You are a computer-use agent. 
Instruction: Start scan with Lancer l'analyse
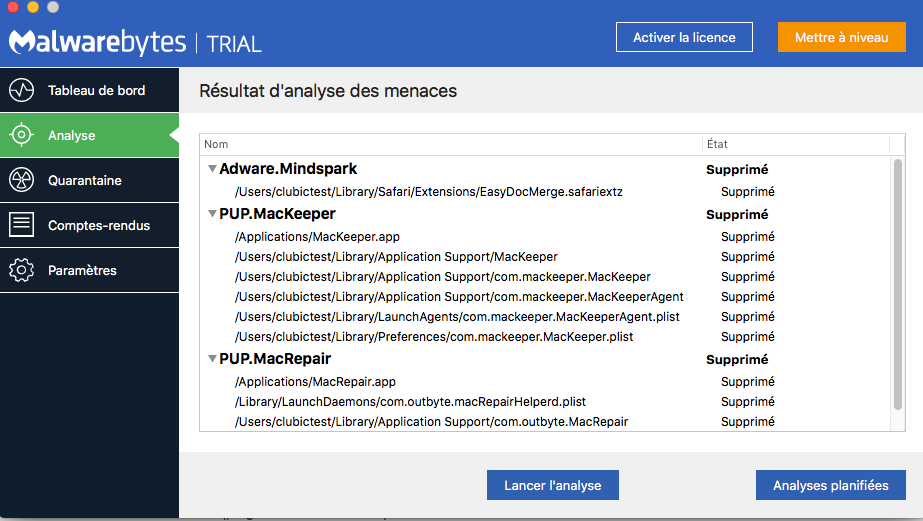point(553,485)
